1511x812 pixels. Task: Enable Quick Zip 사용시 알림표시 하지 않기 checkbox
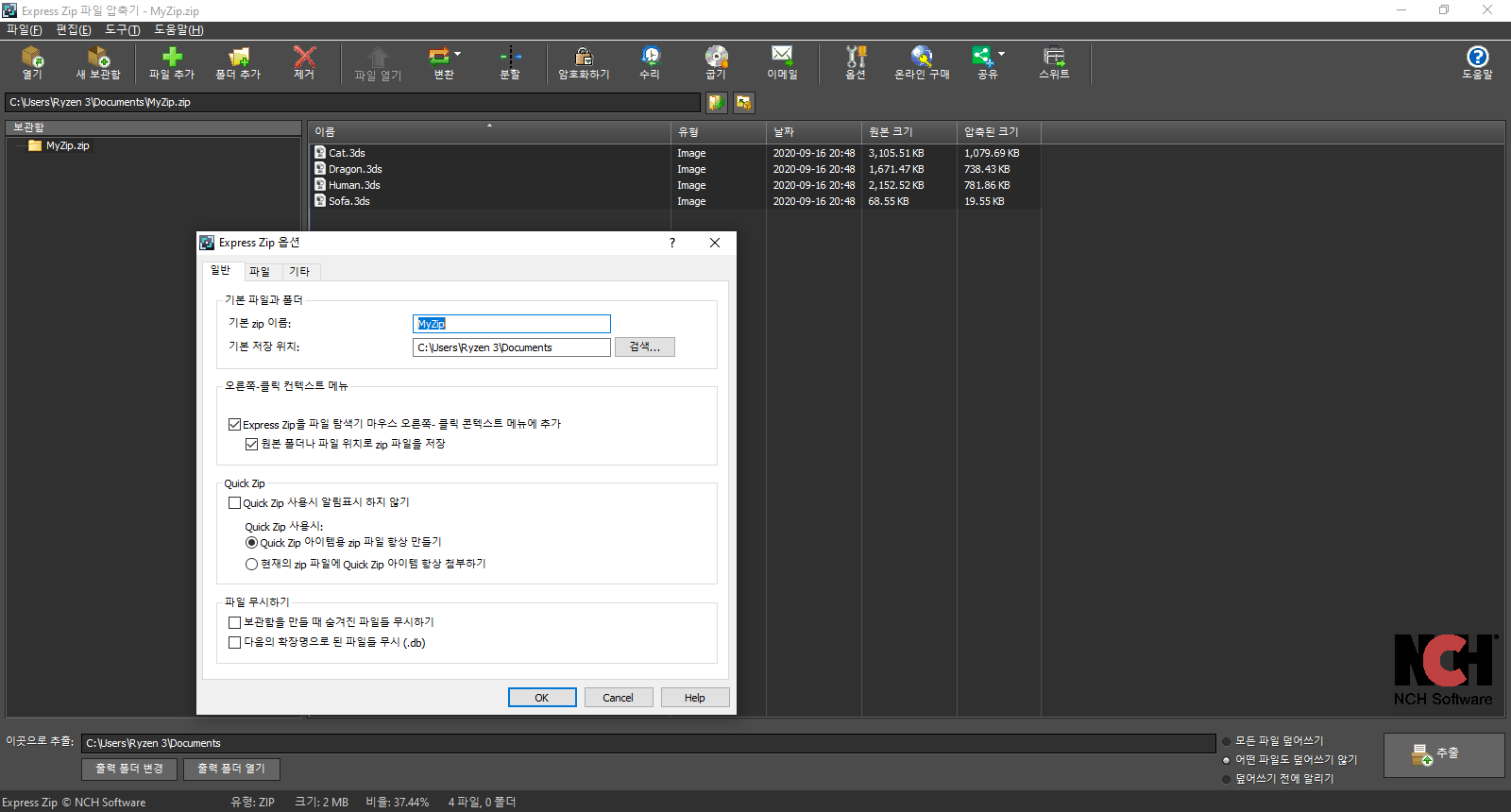(234, 502)
